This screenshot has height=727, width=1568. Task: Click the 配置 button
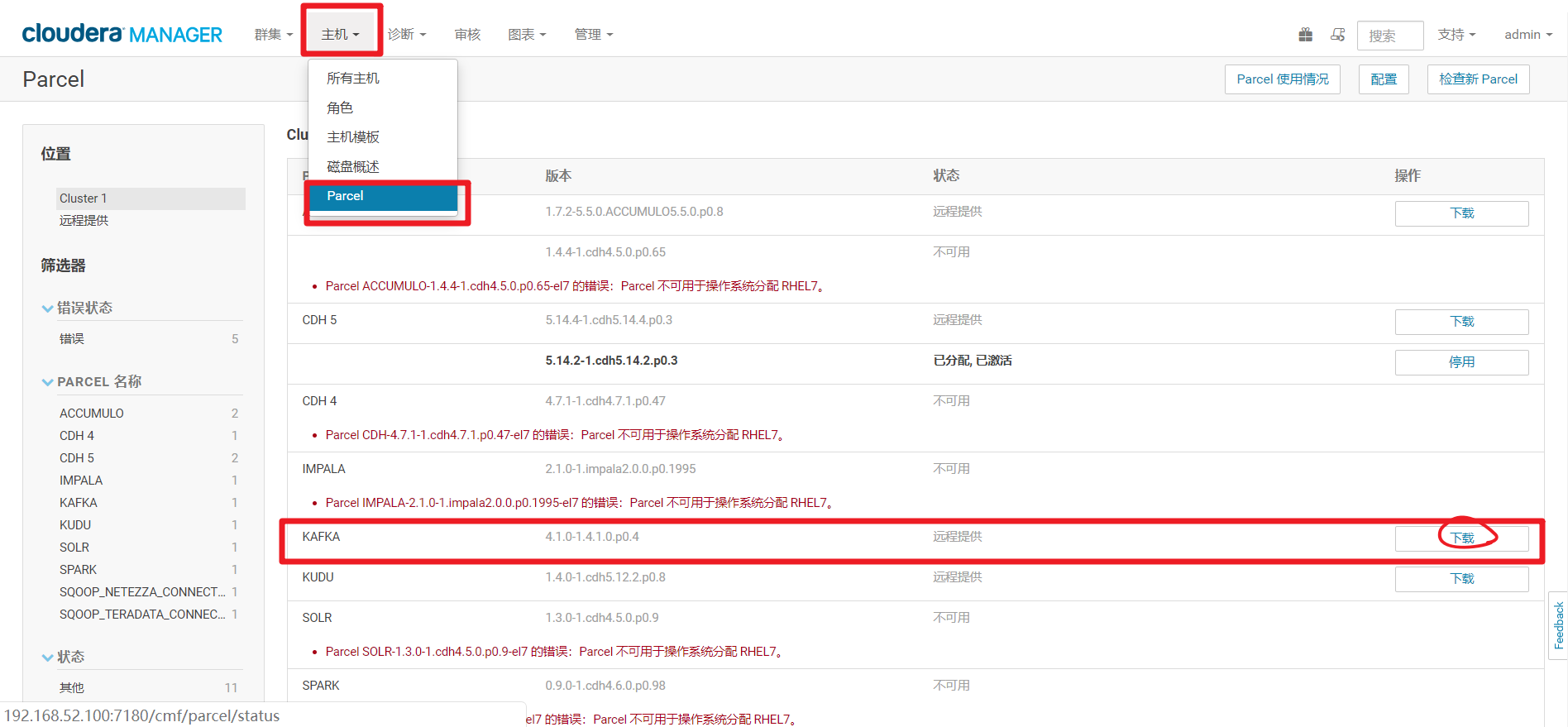(1384, 79)
